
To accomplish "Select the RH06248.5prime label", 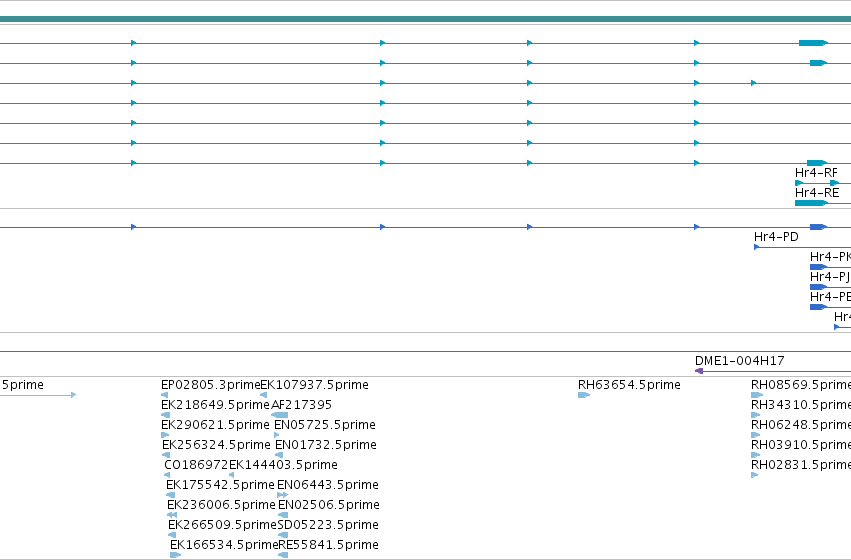I will point(801,425).
